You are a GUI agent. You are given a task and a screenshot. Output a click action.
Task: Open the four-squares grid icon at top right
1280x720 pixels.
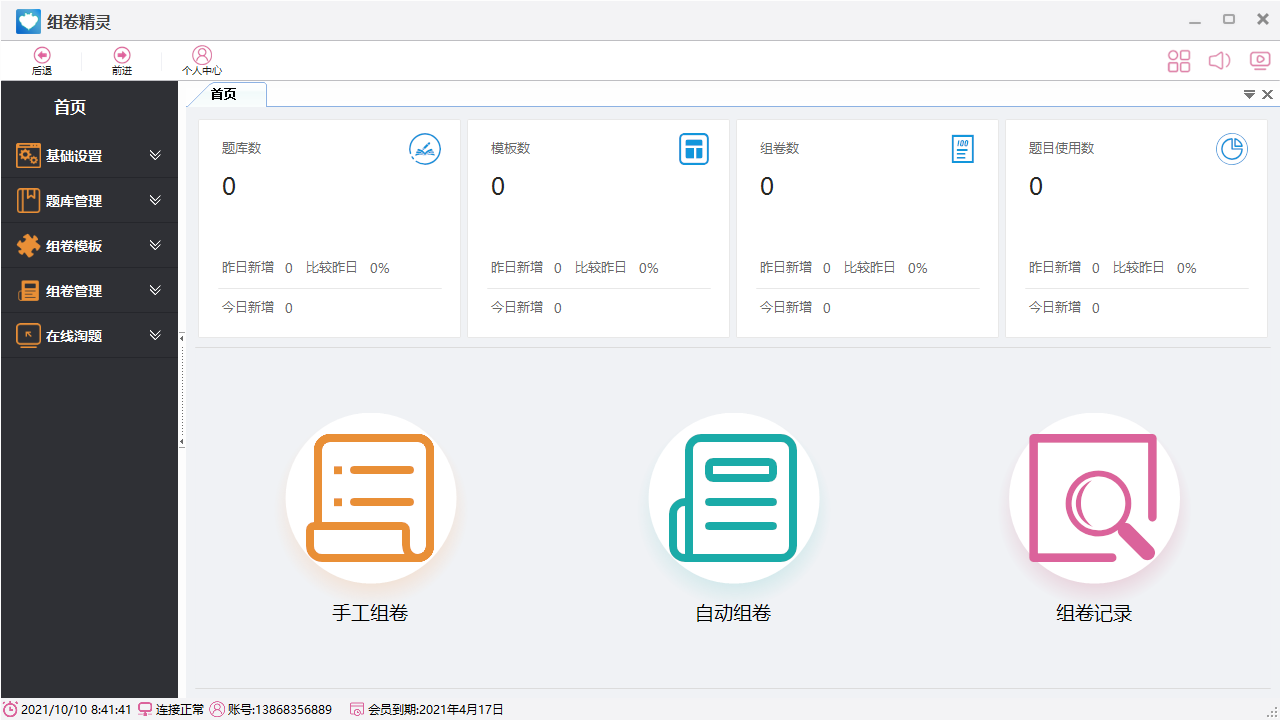coord(1179,61)
